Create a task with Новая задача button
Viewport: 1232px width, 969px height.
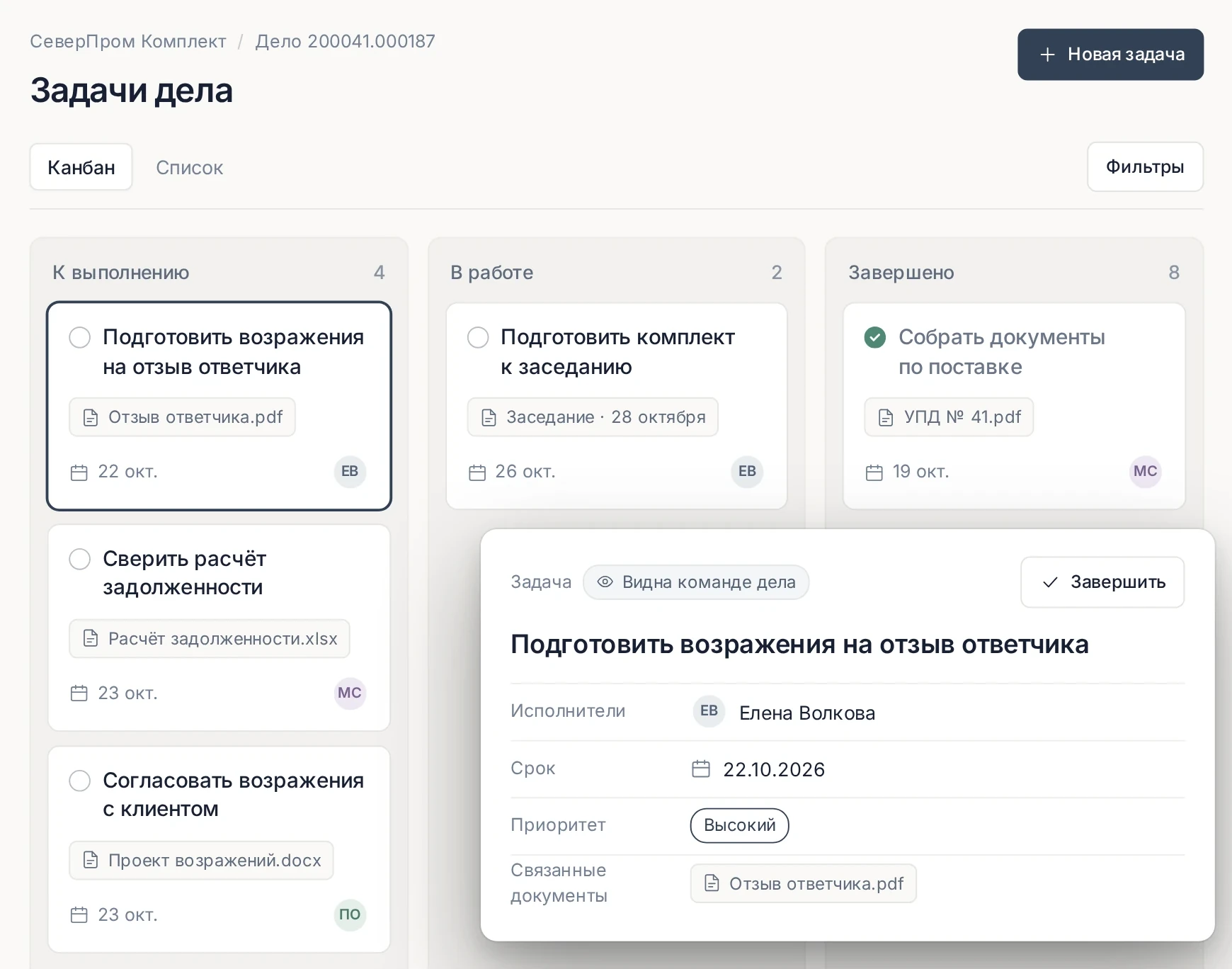(1110, 55)
